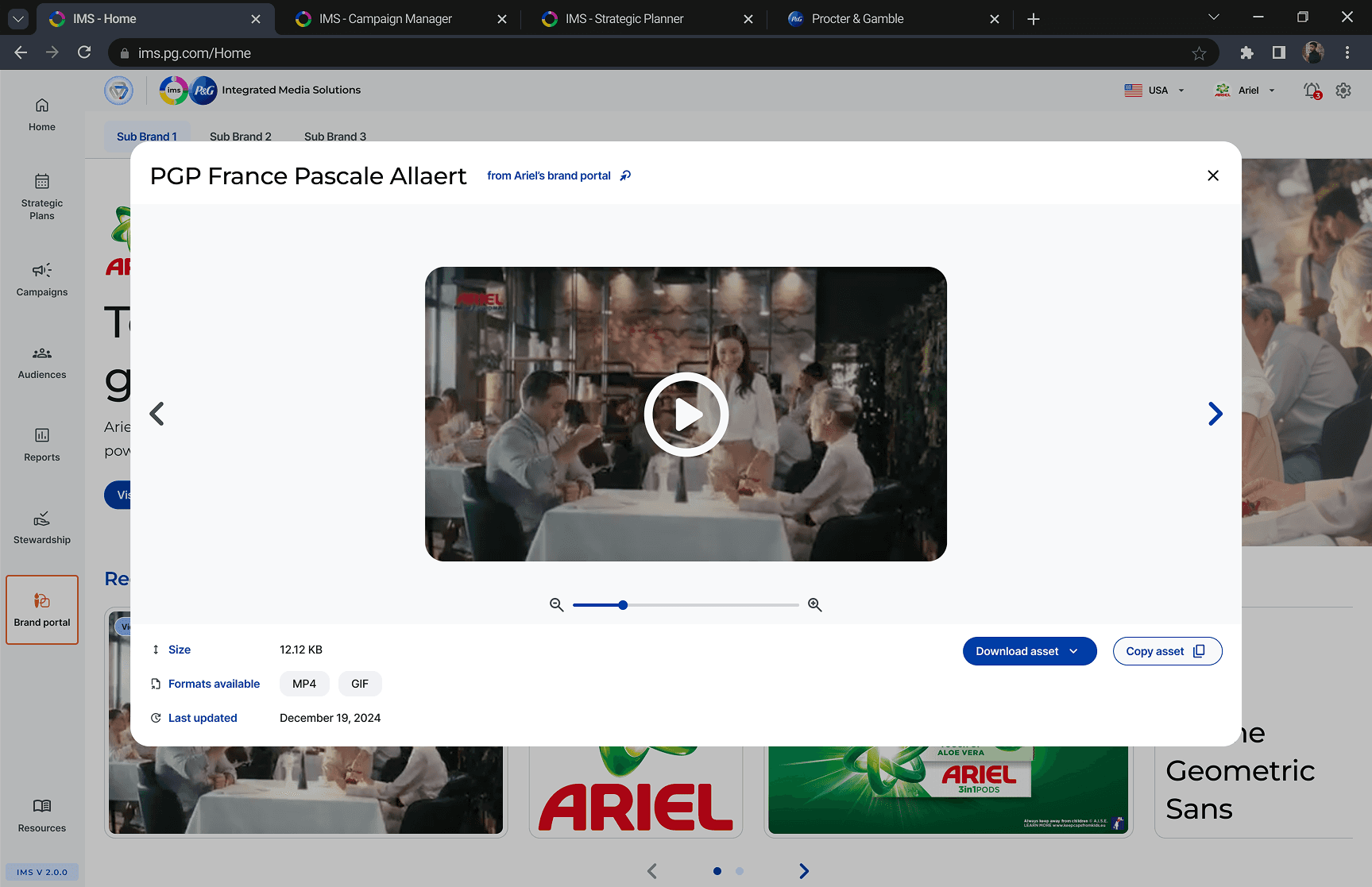Open the Ariel logo asset thumbnail

point(636,792)
